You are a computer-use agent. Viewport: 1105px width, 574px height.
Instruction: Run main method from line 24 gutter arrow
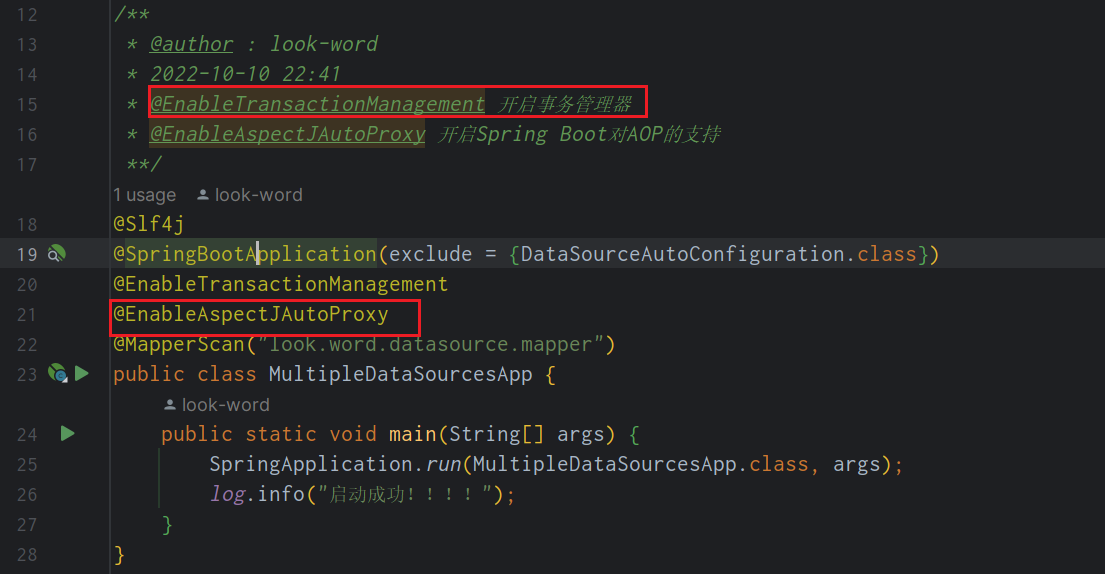67,434
